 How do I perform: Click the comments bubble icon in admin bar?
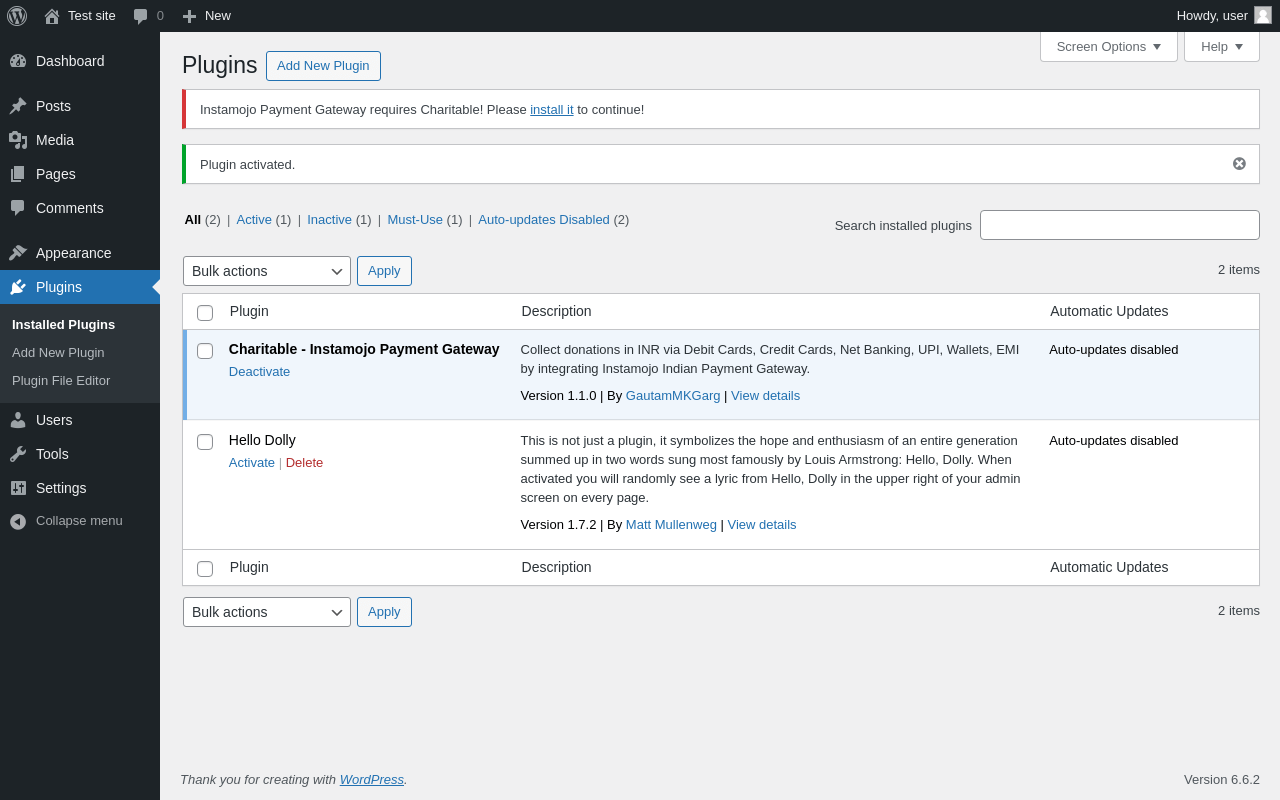pyautogui.click(x=141, y=16)
